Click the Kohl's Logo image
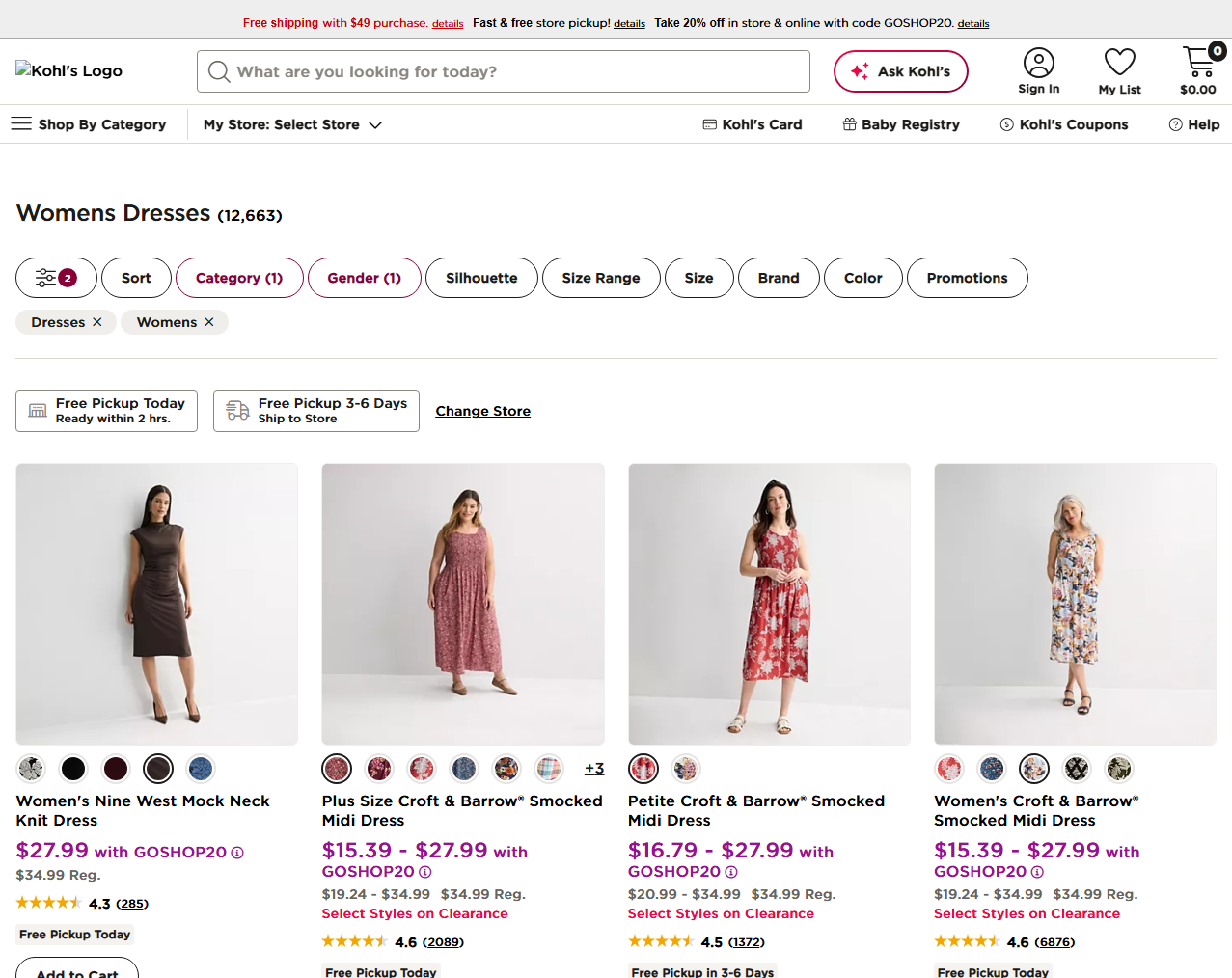The image size is (1232, 978). tap(68, 70)
